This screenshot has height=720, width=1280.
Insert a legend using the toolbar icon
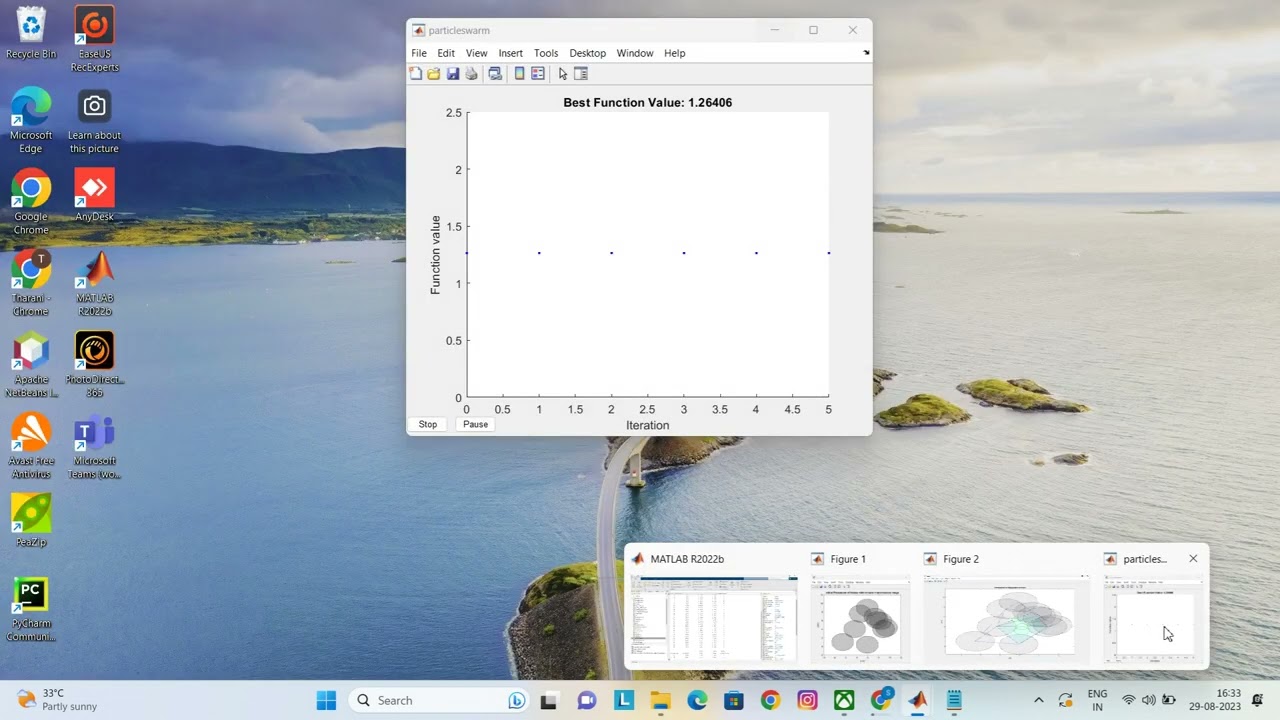[x=538, y=74]
